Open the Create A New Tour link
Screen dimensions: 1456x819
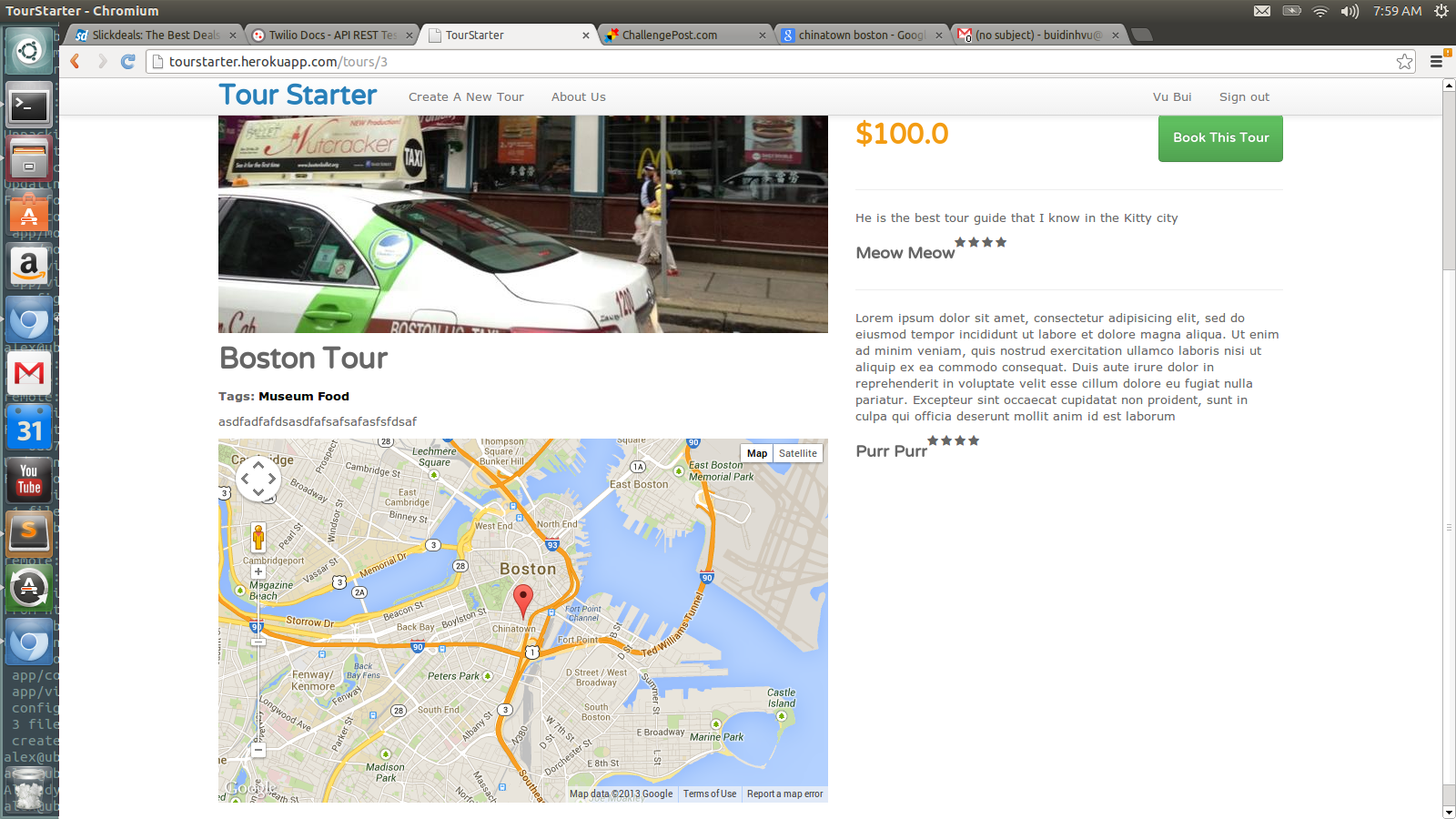[466, 96]
